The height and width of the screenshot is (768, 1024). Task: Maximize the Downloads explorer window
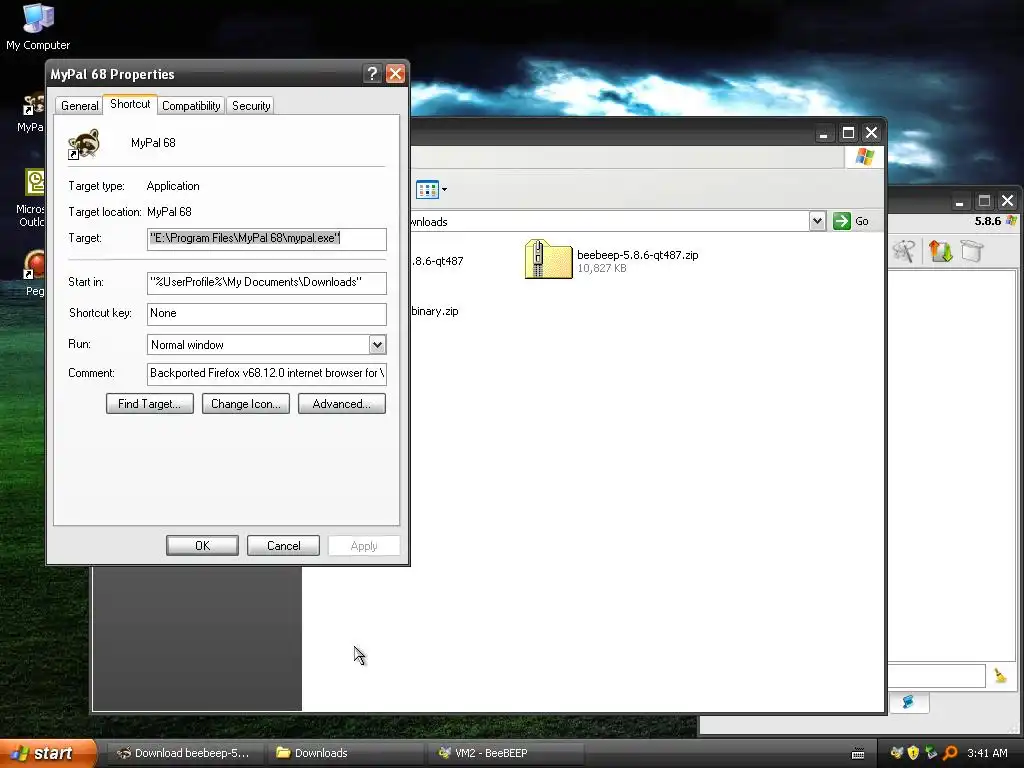(x=848, y=133)
